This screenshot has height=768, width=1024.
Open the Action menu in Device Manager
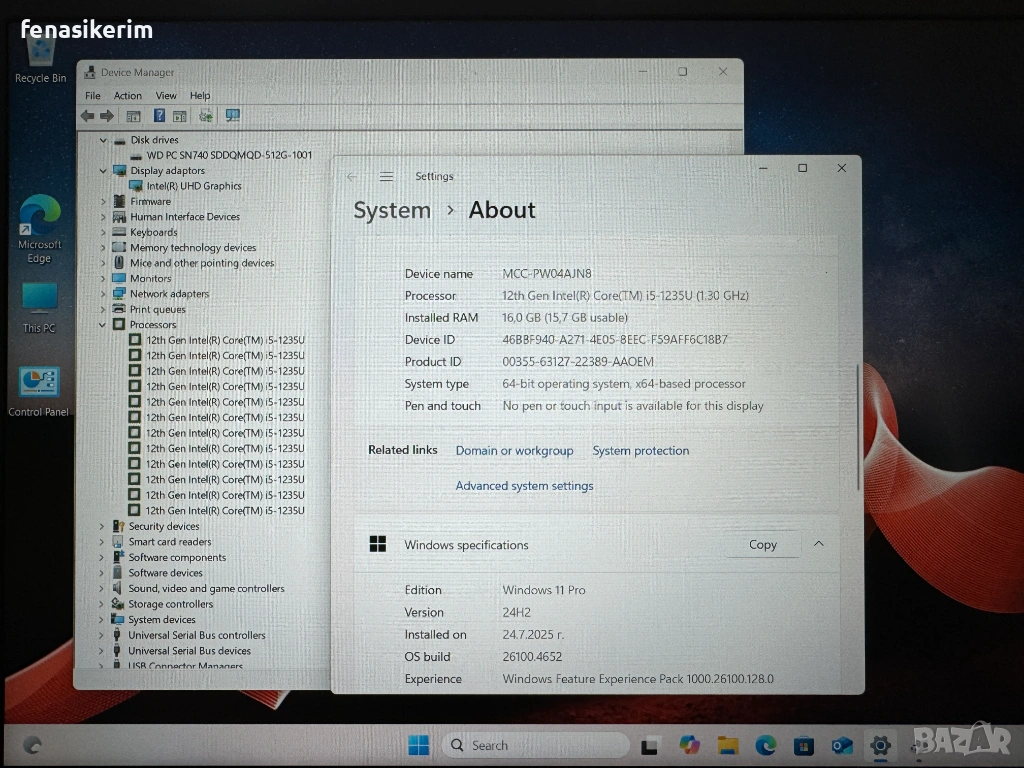(127, 96)
